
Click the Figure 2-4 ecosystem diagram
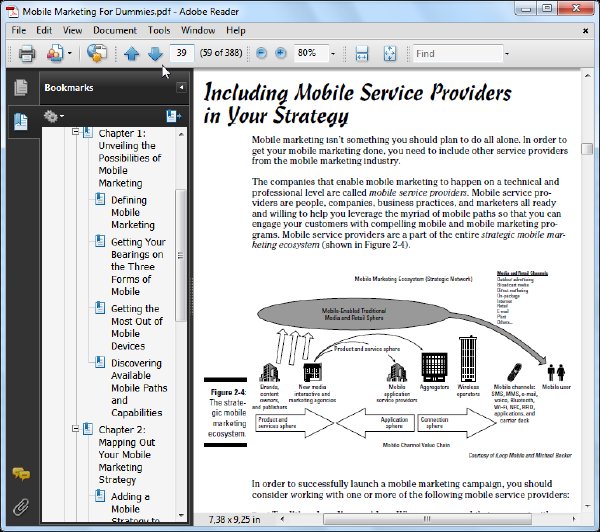pos(413,364)
